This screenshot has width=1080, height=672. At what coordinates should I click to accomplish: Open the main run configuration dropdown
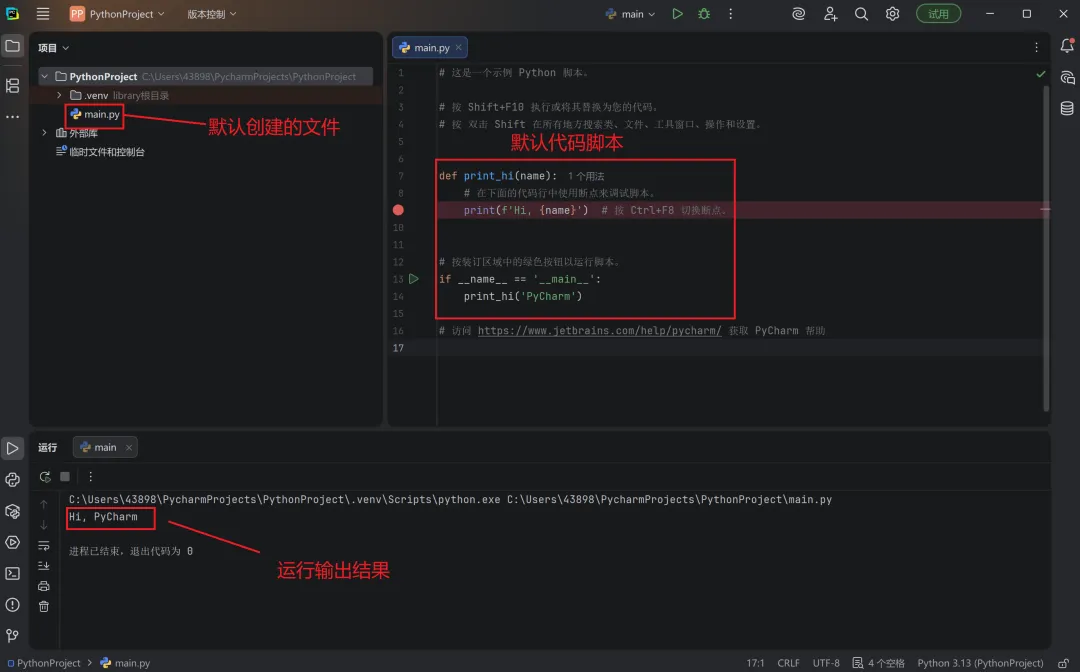point(630,14)
